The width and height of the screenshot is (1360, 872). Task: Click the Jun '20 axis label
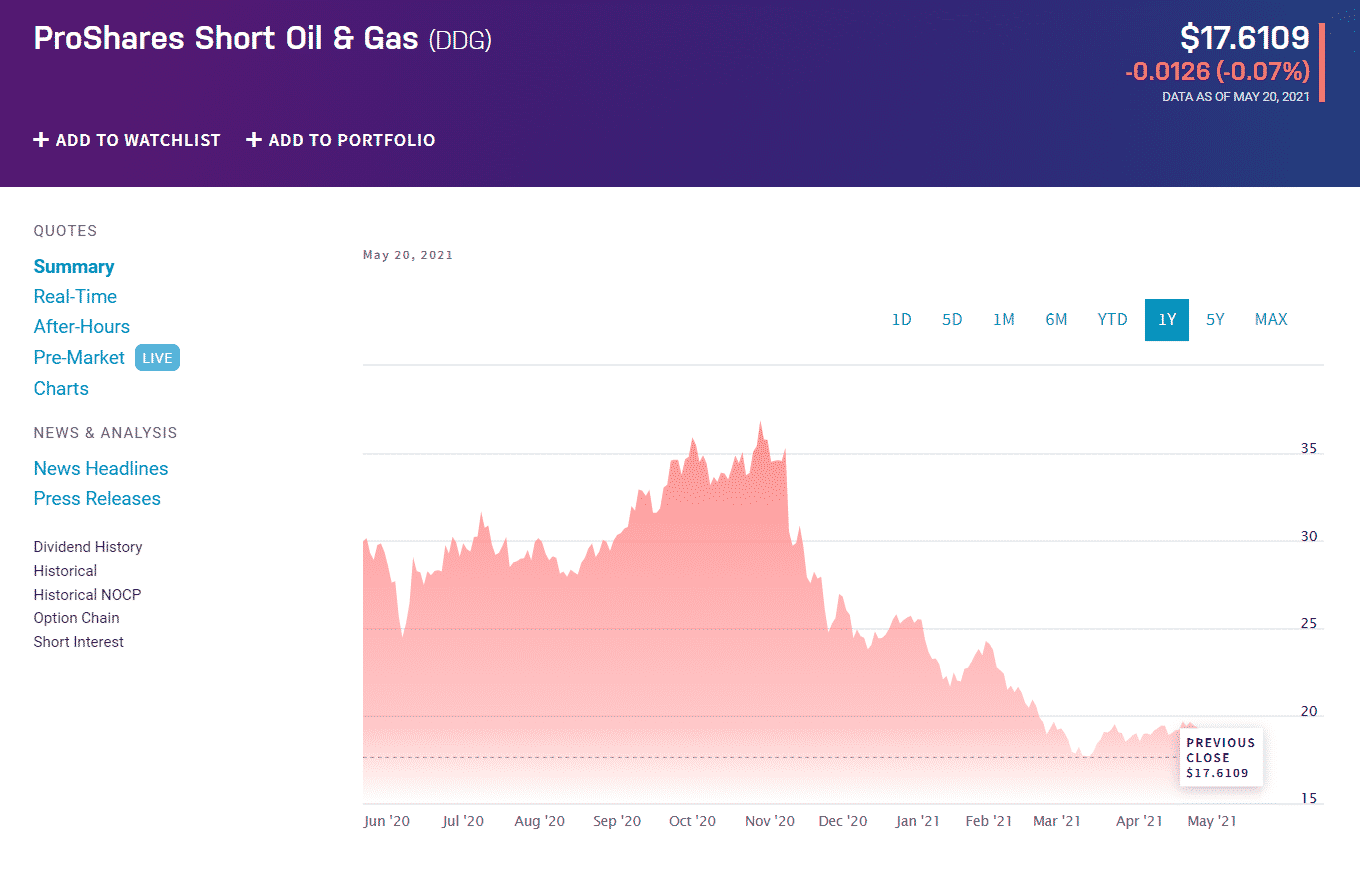[x=387, y=821]
